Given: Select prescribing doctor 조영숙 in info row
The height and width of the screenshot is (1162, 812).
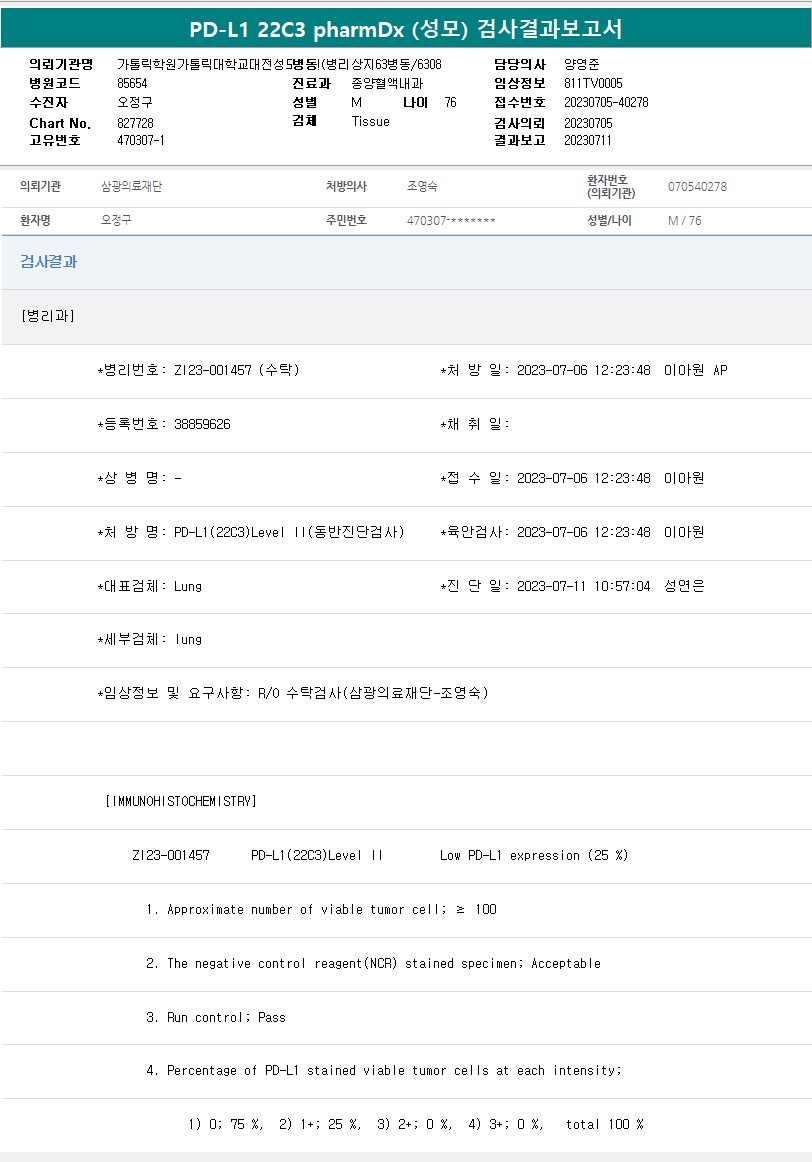Looking at the screenshot, I should (x=422, y=187).
